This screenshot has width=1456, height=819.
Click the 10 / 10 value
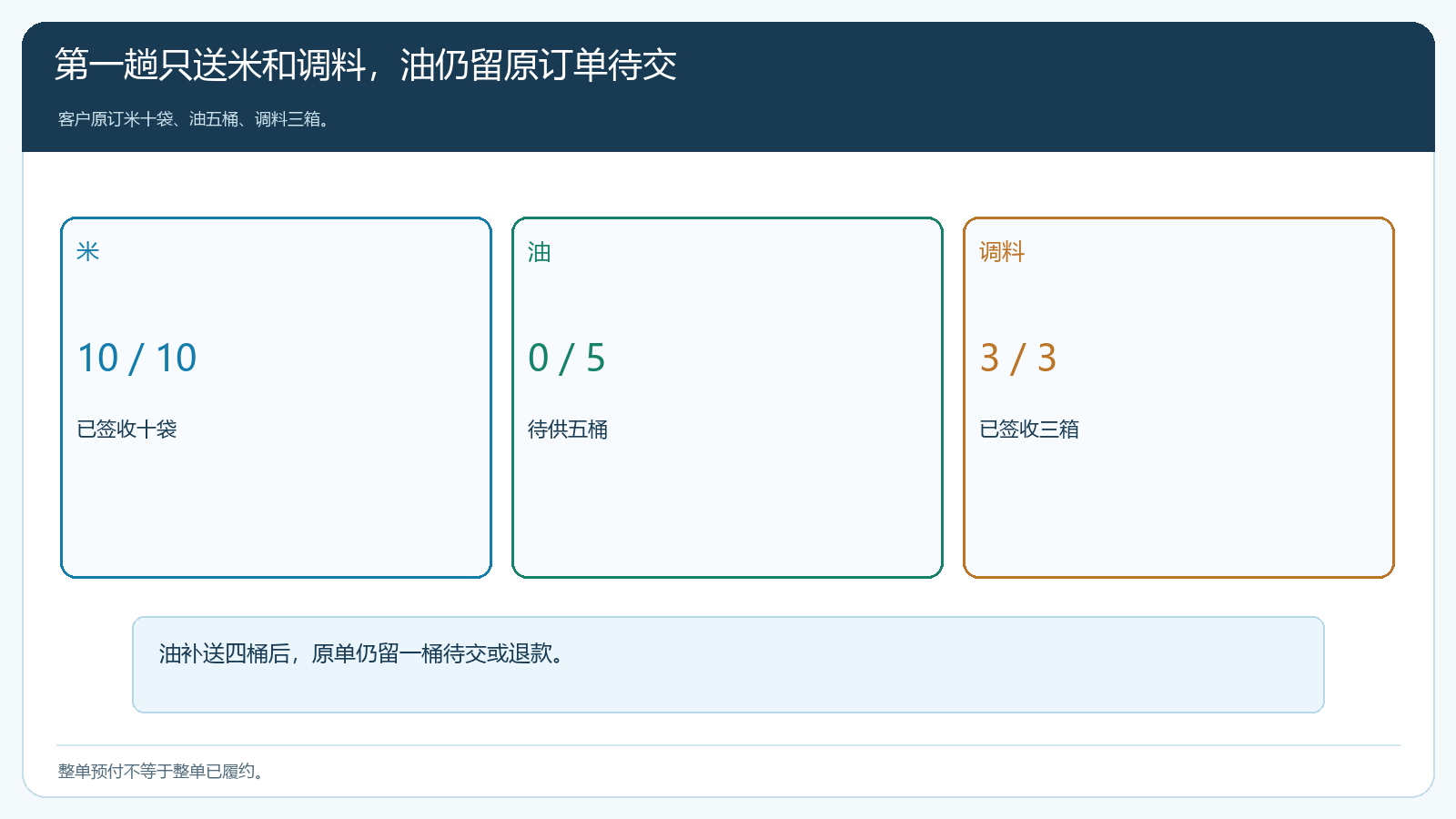pyautogui.click(x=136, y=358)
